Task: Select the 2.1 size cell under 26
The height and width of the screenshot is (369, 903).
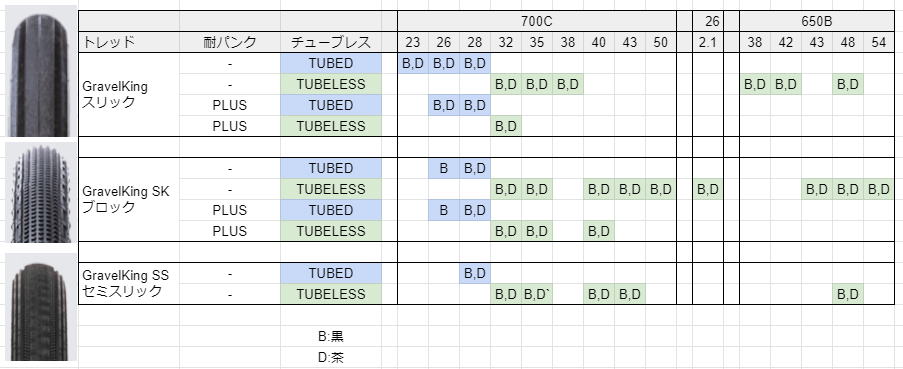Action: [708, 42]
